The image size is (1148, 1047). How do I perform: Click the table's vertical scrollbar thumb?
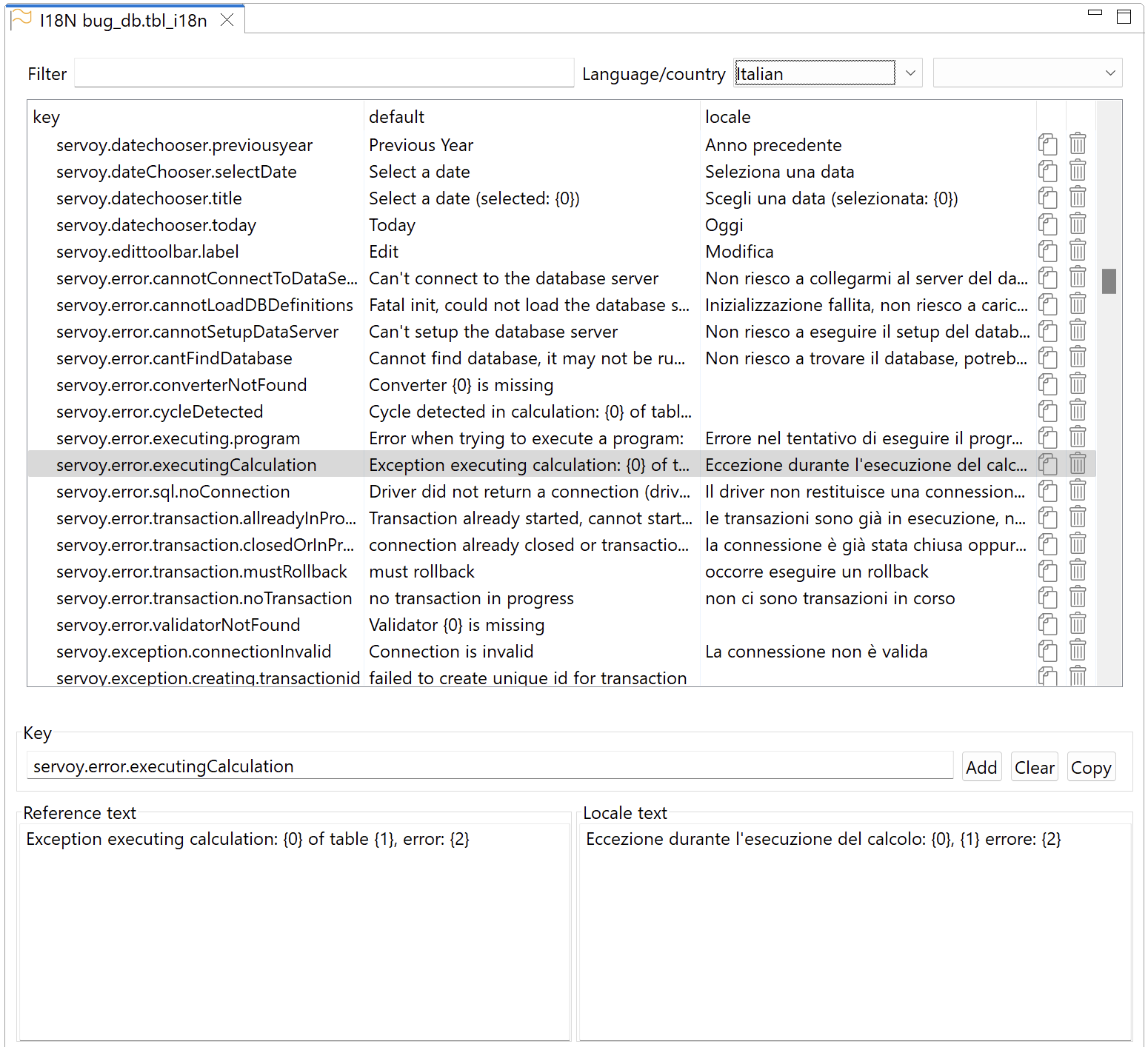(x=1109, y=281)
